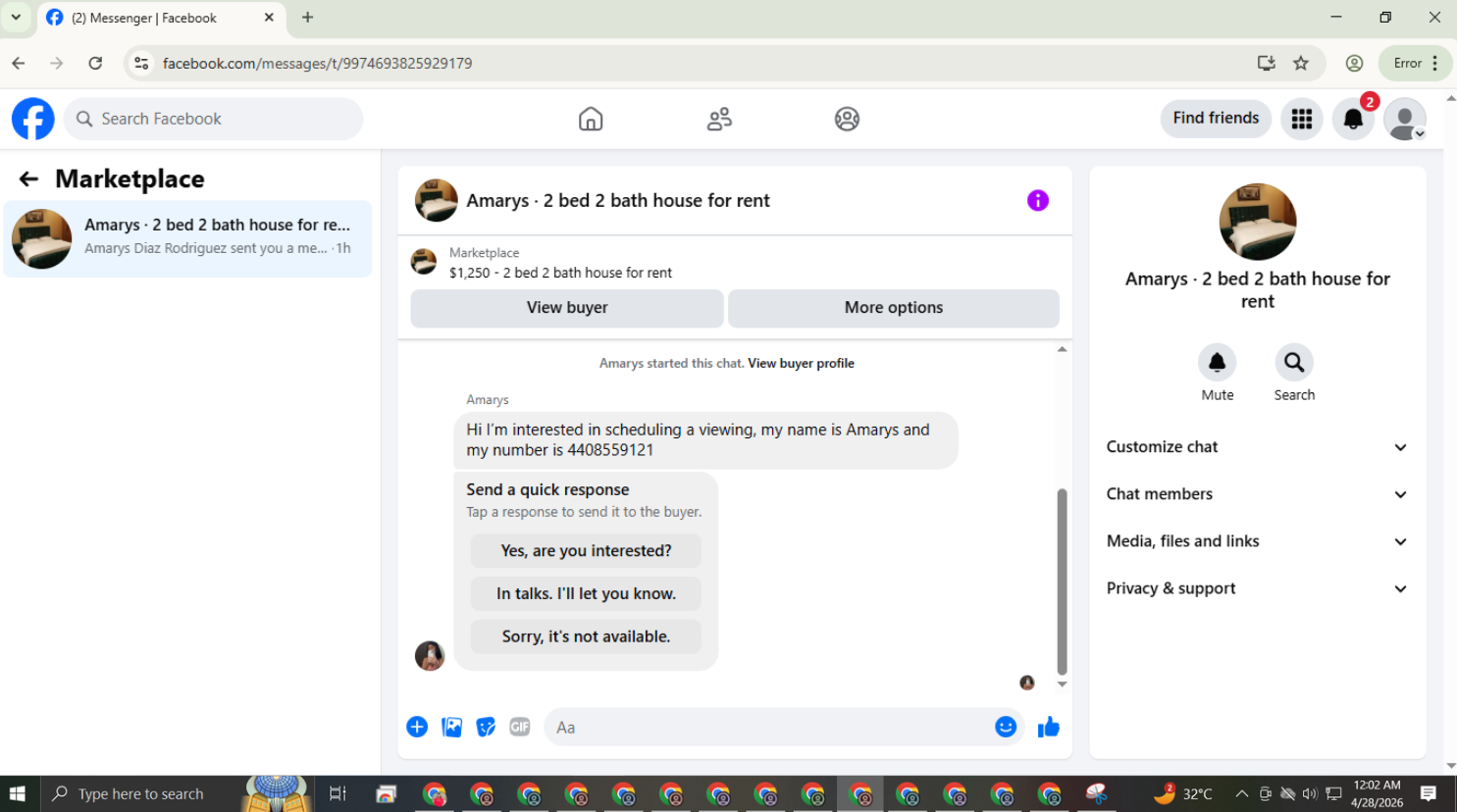
Task: Select the Amarys conversation in Marketplace list
Action: (x=187, y=238)
